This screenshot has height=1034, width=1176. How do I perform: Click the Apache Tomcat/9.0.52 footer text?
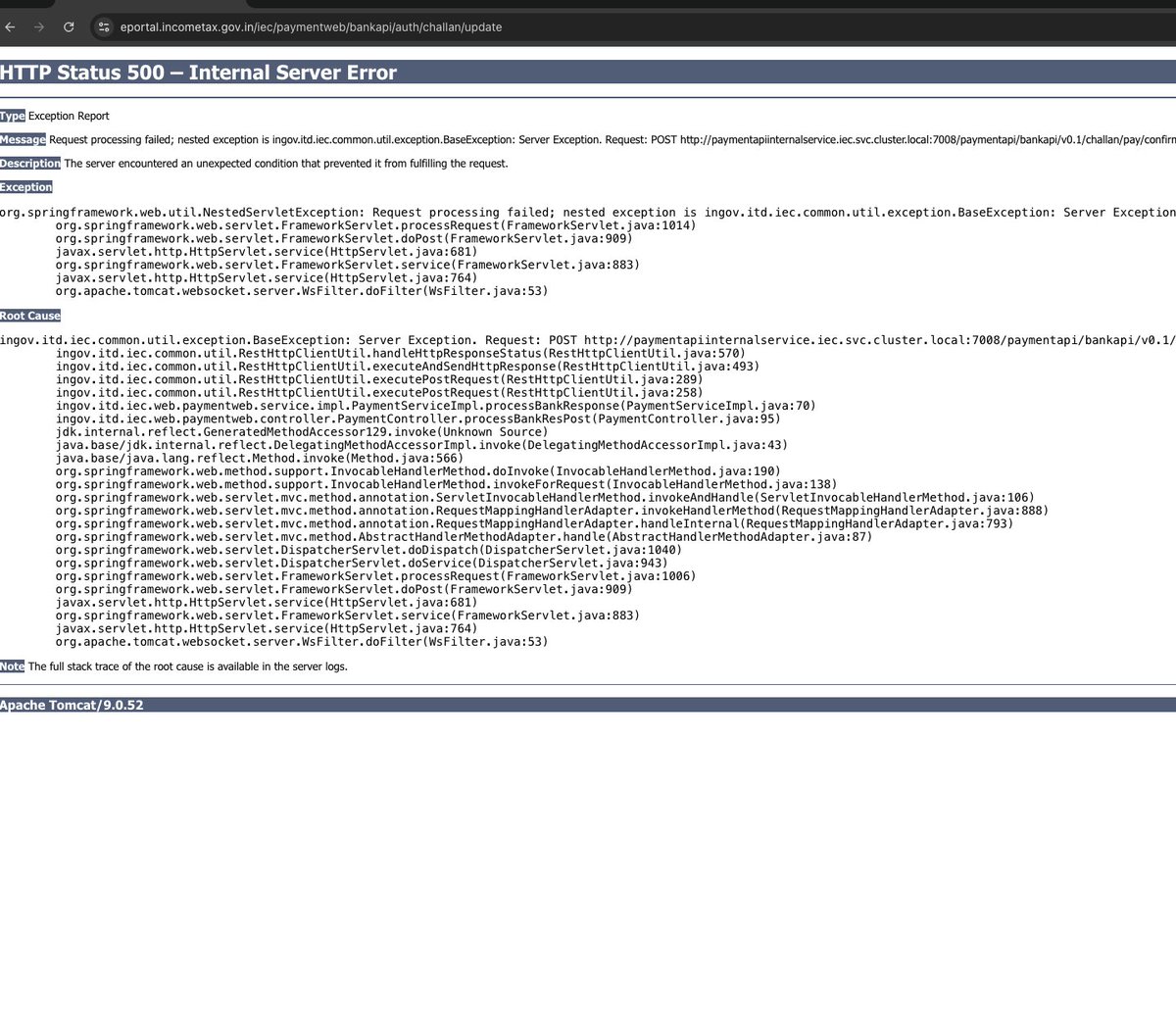(72, 705)
